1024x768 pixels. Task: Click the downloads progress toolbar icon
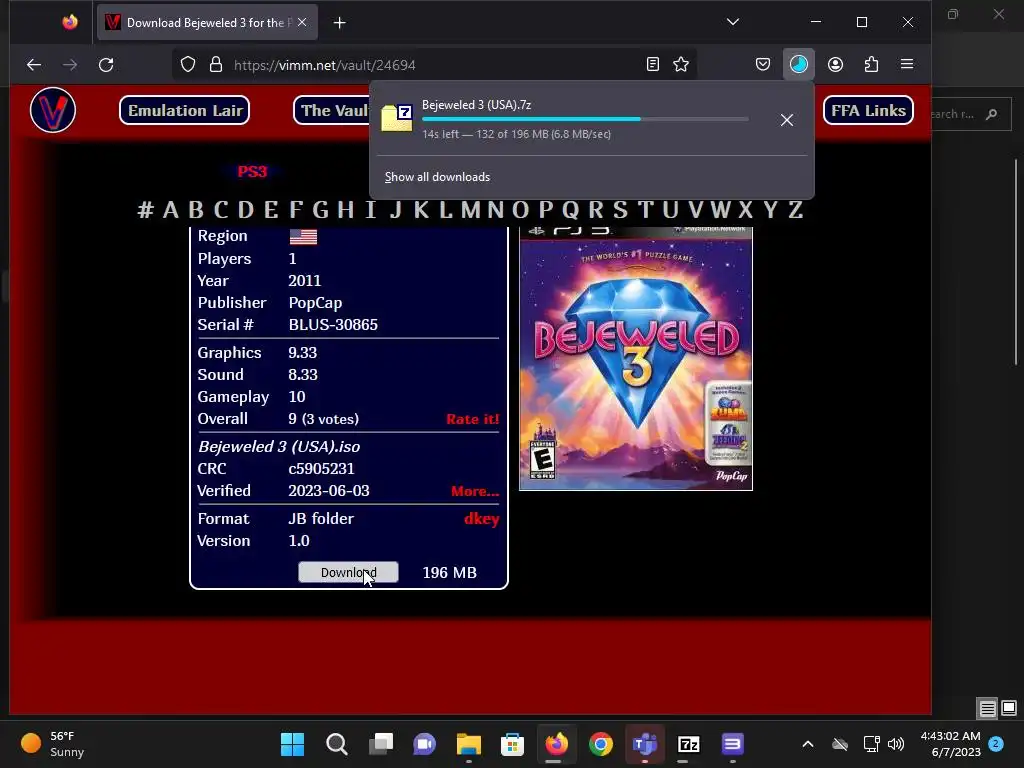click(799, 64)
